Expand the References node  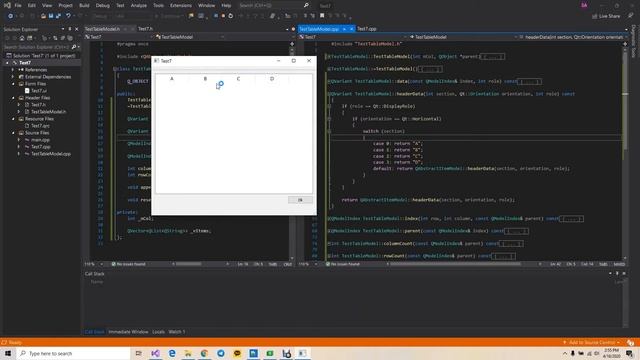coord(13,70)
